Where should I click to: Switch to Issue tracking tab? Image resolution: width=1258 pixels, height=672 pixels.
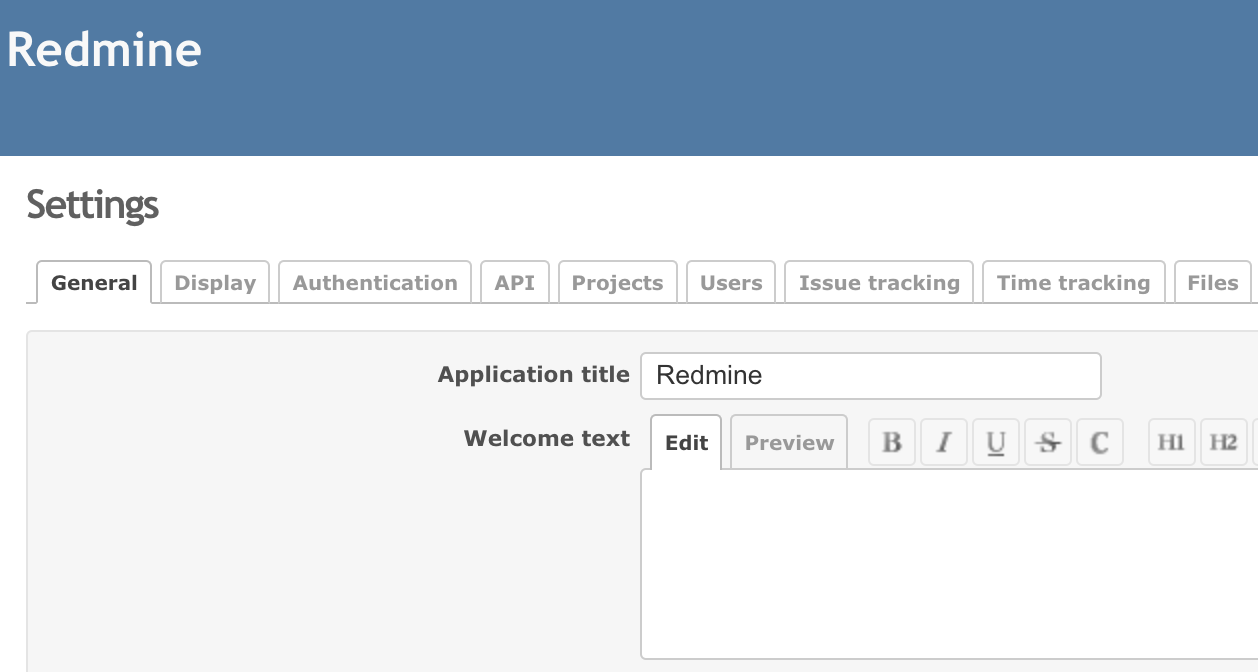(x=879, y=283)
